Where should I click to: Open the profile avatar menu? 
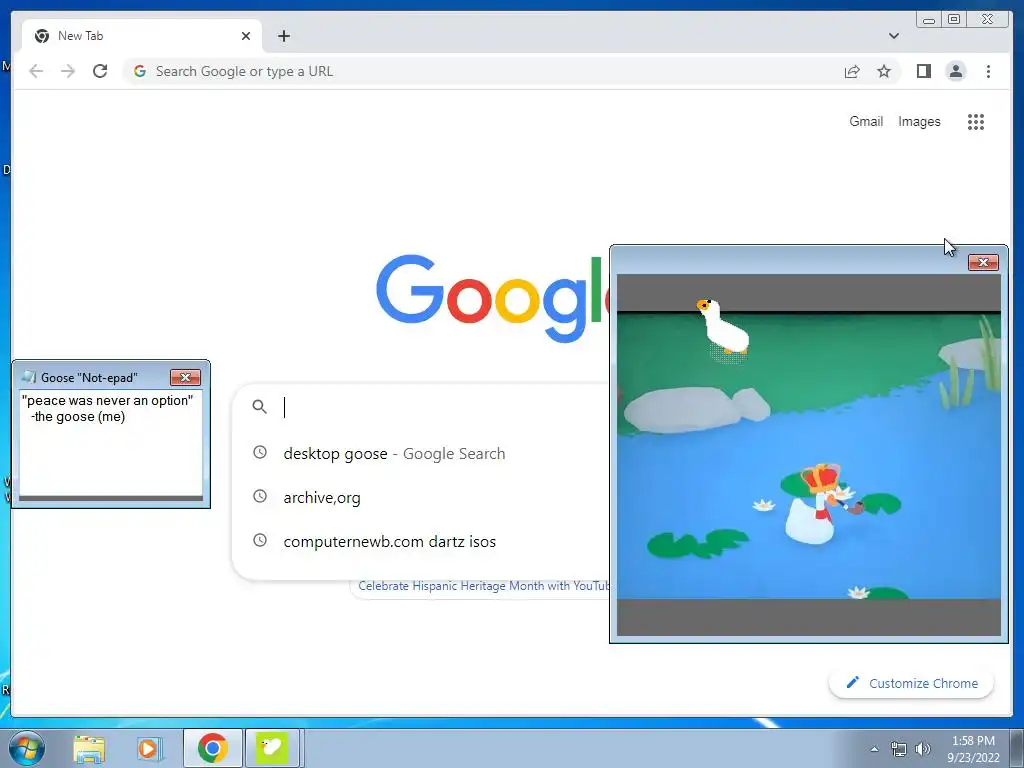click(955, 71)
